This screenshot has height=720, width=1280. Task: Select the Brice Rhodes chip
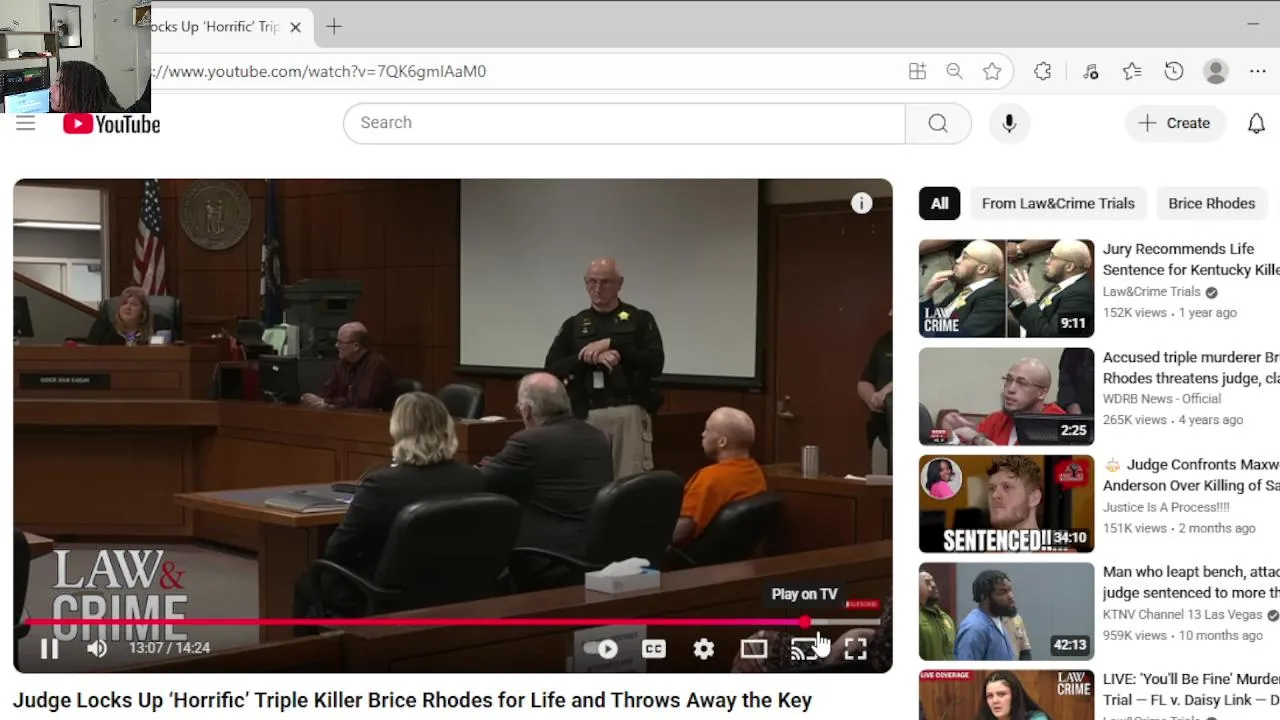pos(1211,203)
